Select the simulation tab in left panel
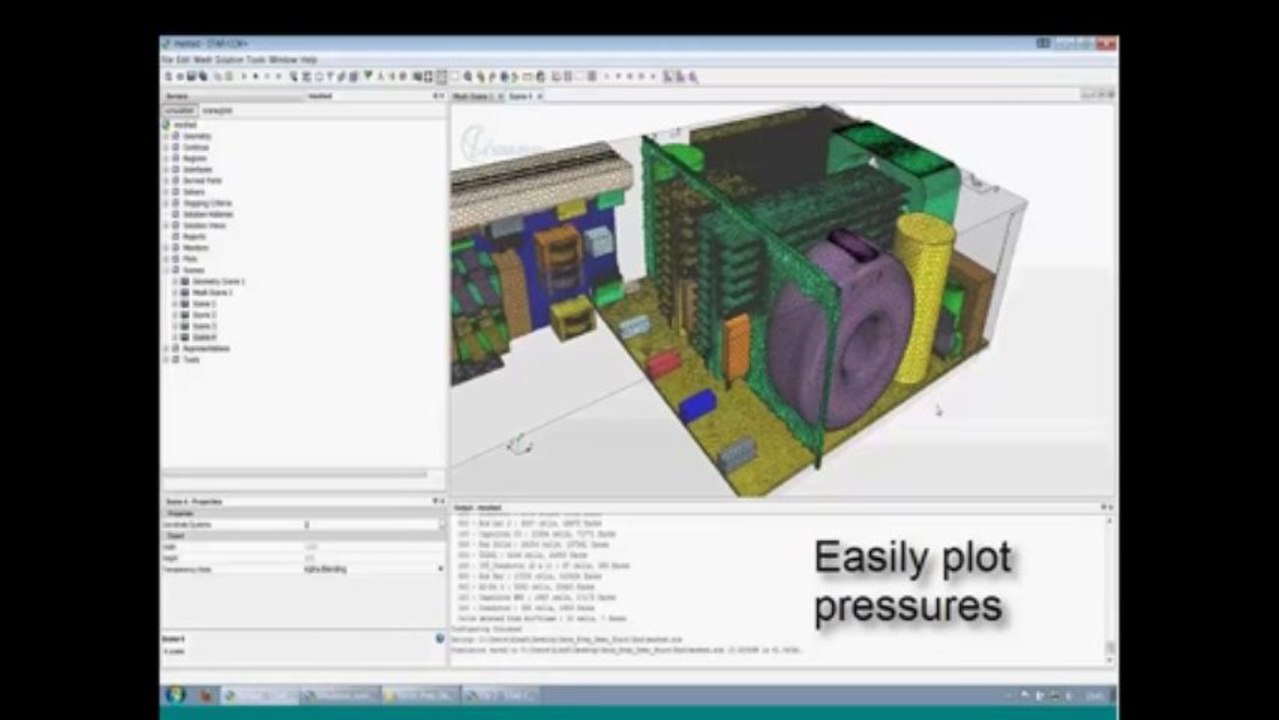This screenshot has width=1279, height=720. click(180, 110)
